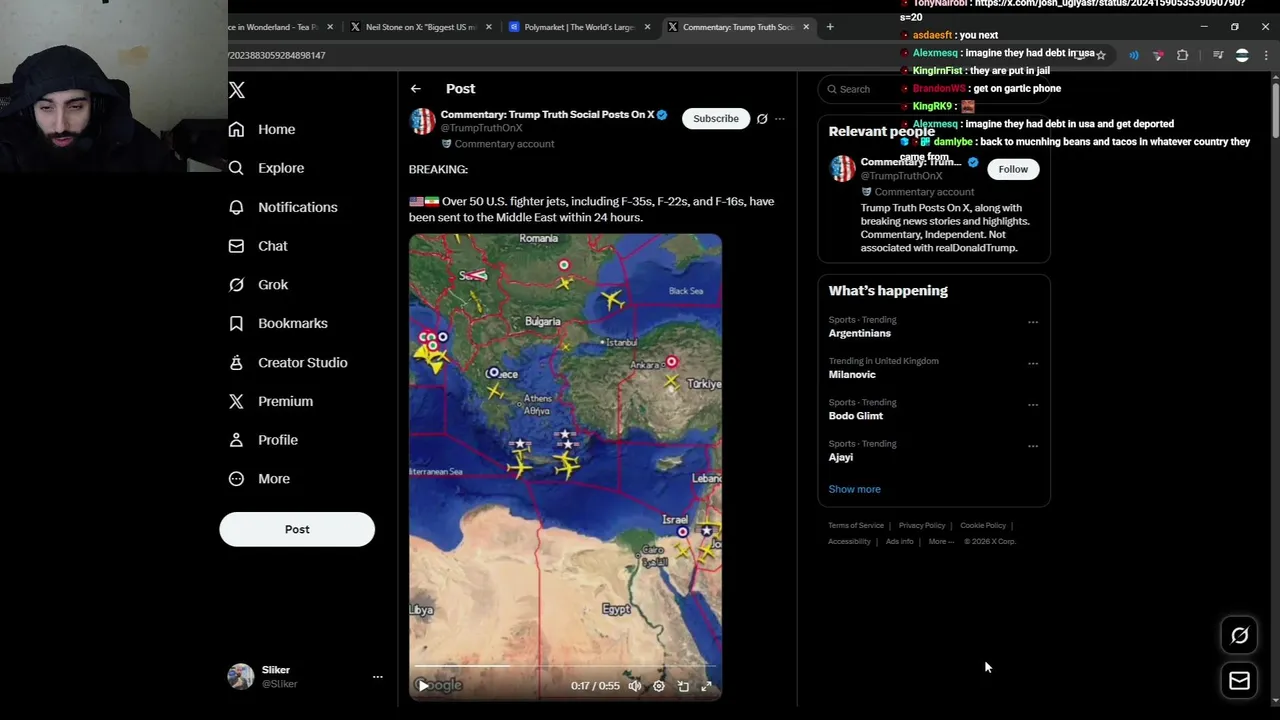Open the post's three-dot options menu
This screenshot has width=1280, height=720.
pyautogui.click(x=780, y=119)
